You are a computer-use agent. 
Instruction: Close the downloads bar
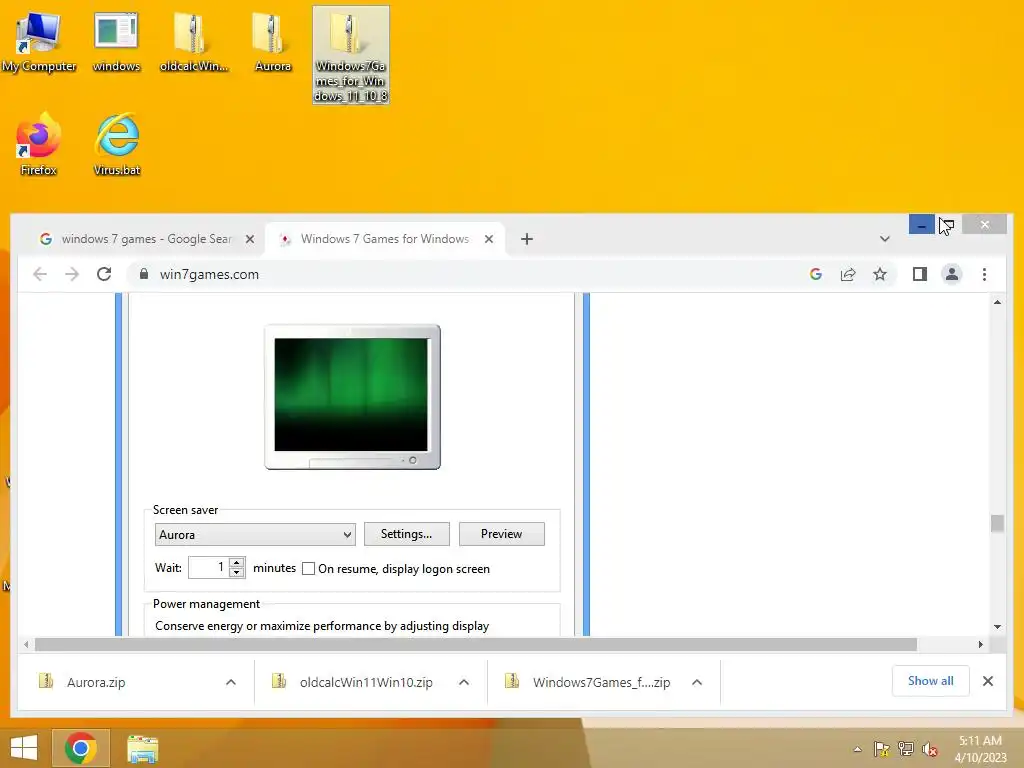[988, 681]
